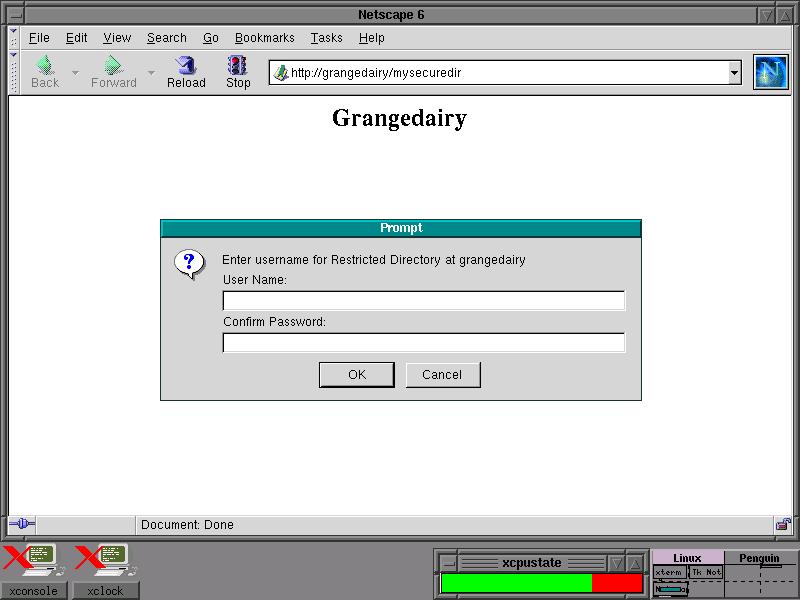Open the Back button history arrow
Viewport: 800px width, 600px height.
(x=75, y=73)
